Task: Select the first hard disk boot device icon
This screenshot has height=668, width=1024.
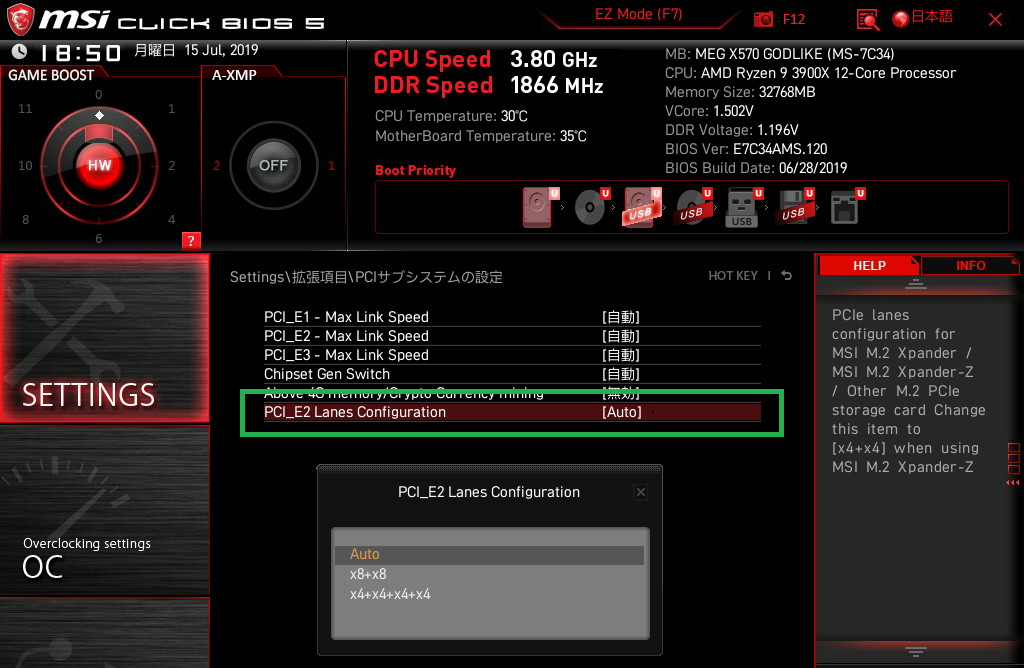Action: click(x=537, y=208)
